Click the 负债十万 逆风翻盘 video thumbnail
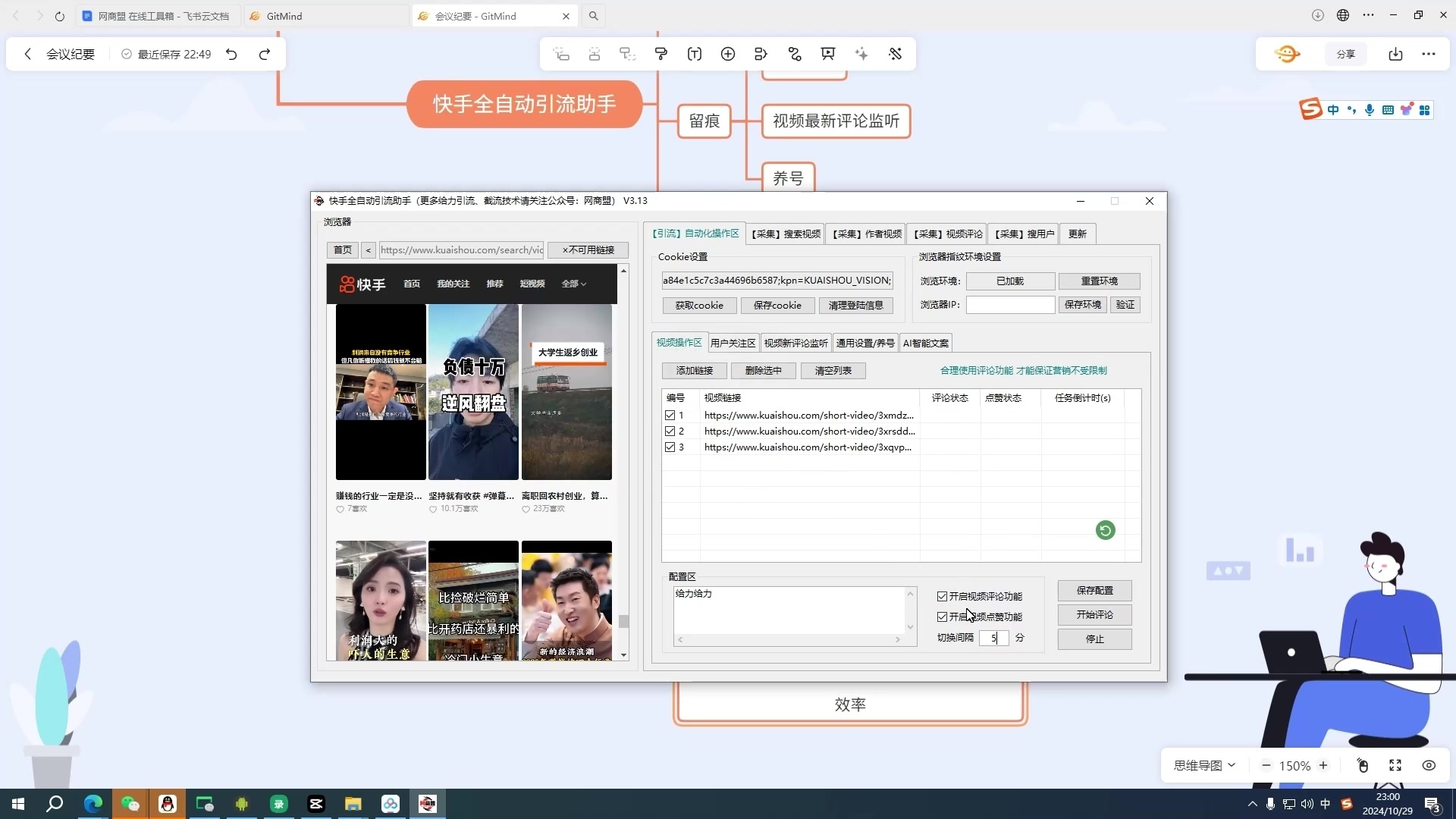 pyautogui.click(x=473, y=392)
